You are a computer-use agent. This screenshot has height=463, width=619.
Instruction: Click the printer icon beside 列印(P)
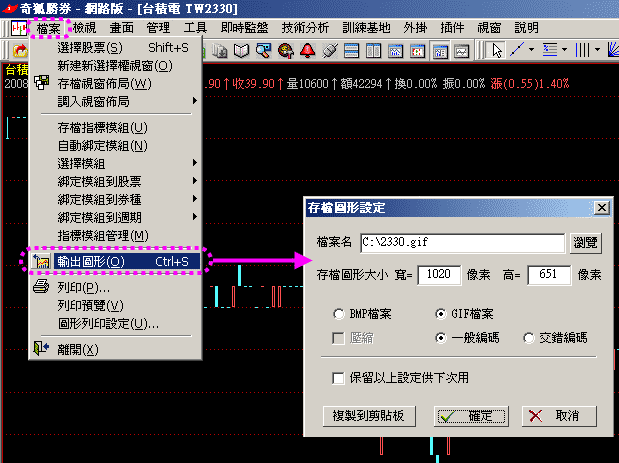coord(42,288)
